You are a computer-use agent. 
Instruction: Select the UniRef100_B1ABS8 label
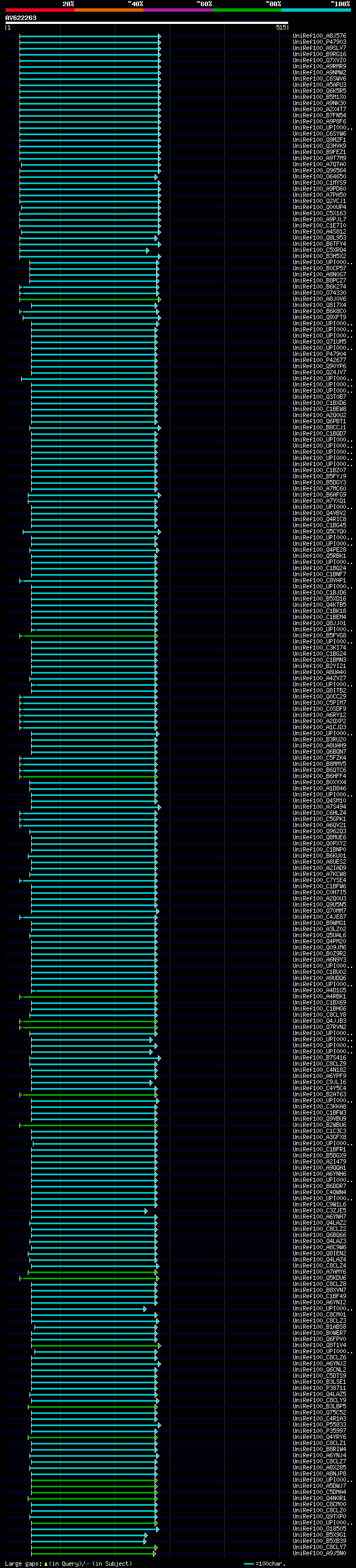pyautogui.click(x=319, y=1327)
